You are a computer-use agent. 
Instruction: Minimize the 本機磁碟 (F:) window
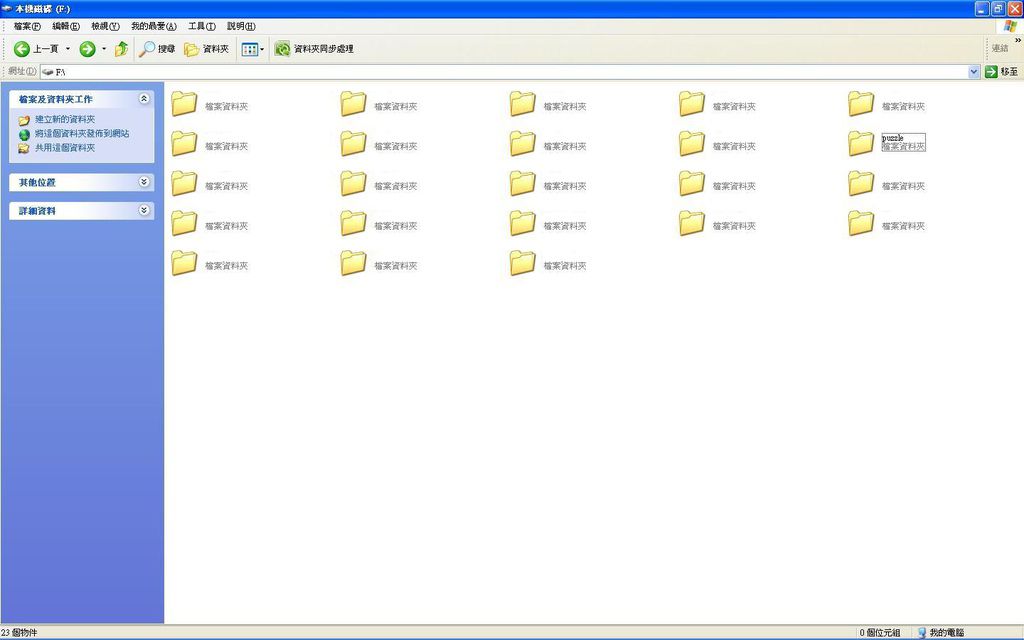pos(982,8)
